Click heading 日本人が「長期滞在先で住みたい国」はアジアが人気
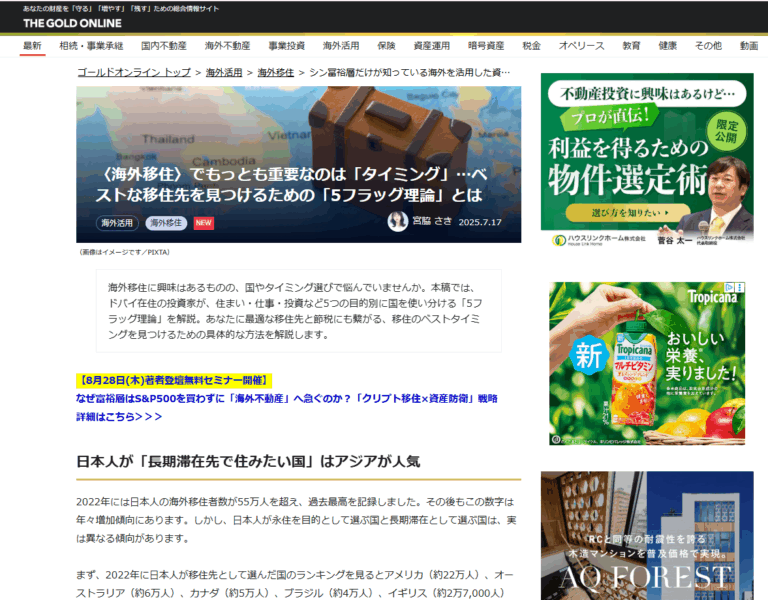This screenshot has width=768, height=600. click(248, 461)
